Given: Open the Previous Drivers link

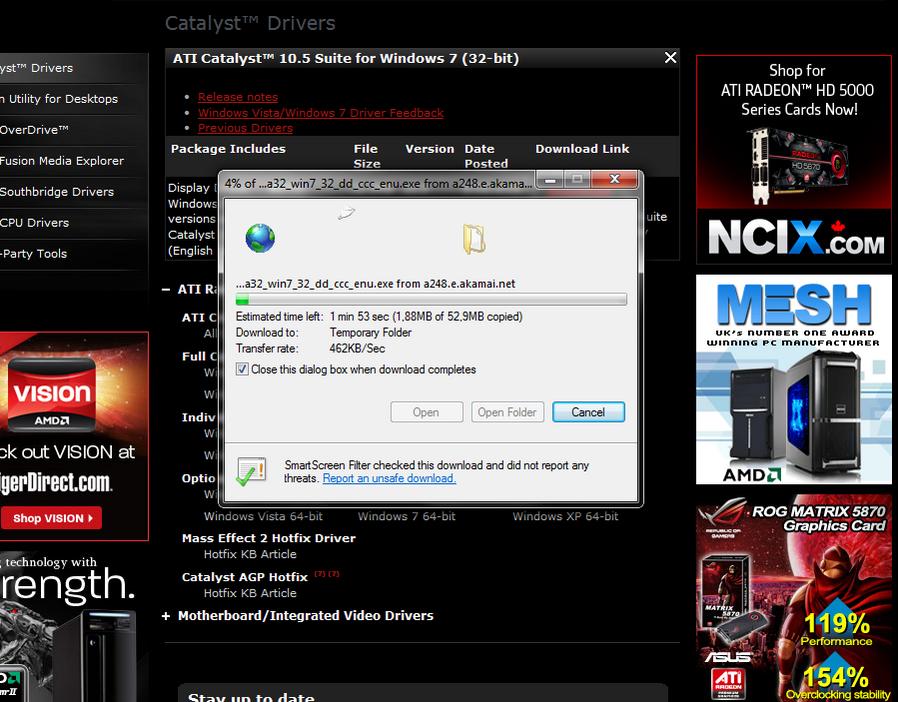Looking at the screenshot, I should pyautogui.click(x=245, y=128).
